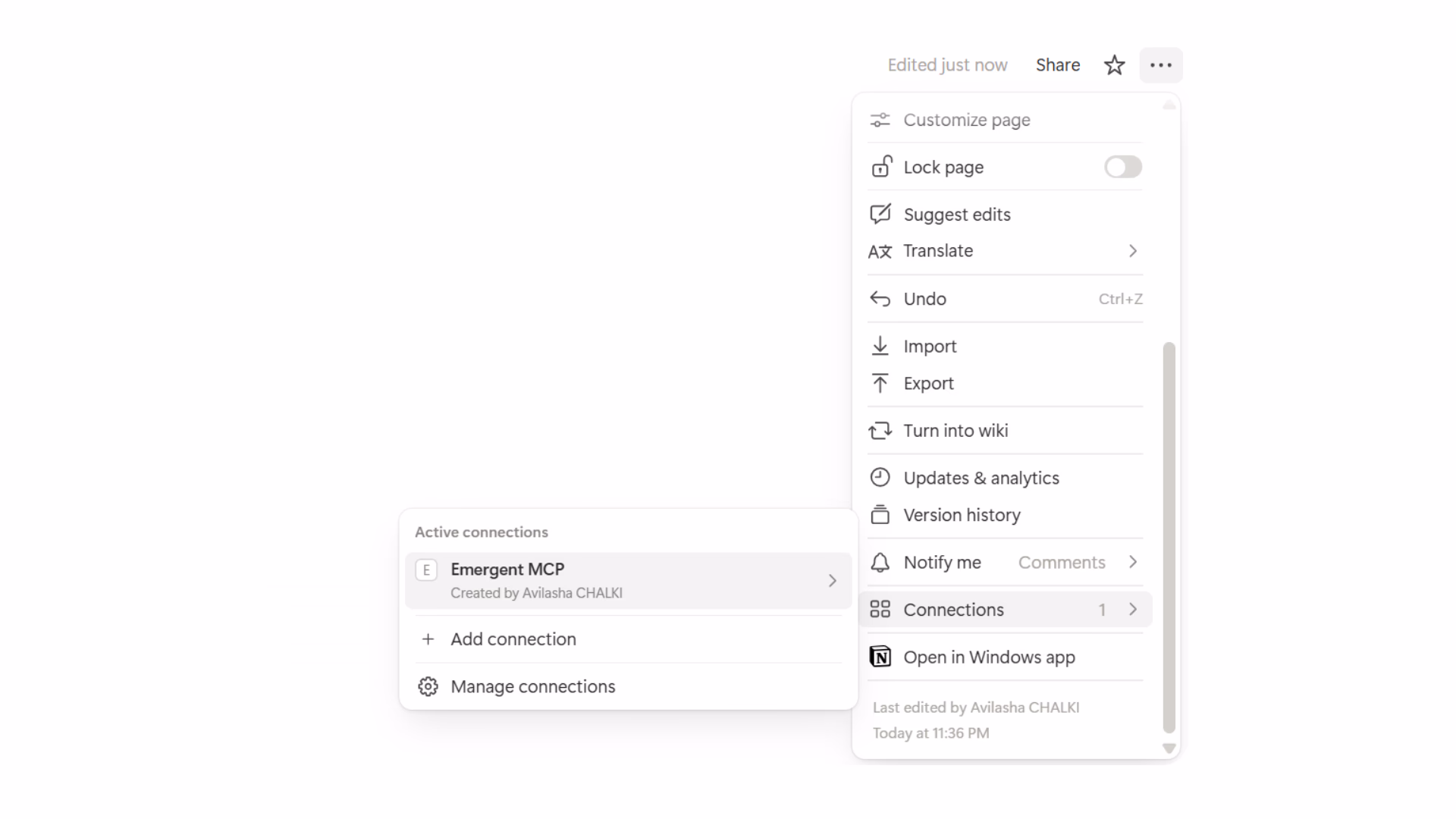Click the Manage connections gear icon
The height and width of the screenshot is (819, 1456).
click(428, 687)
